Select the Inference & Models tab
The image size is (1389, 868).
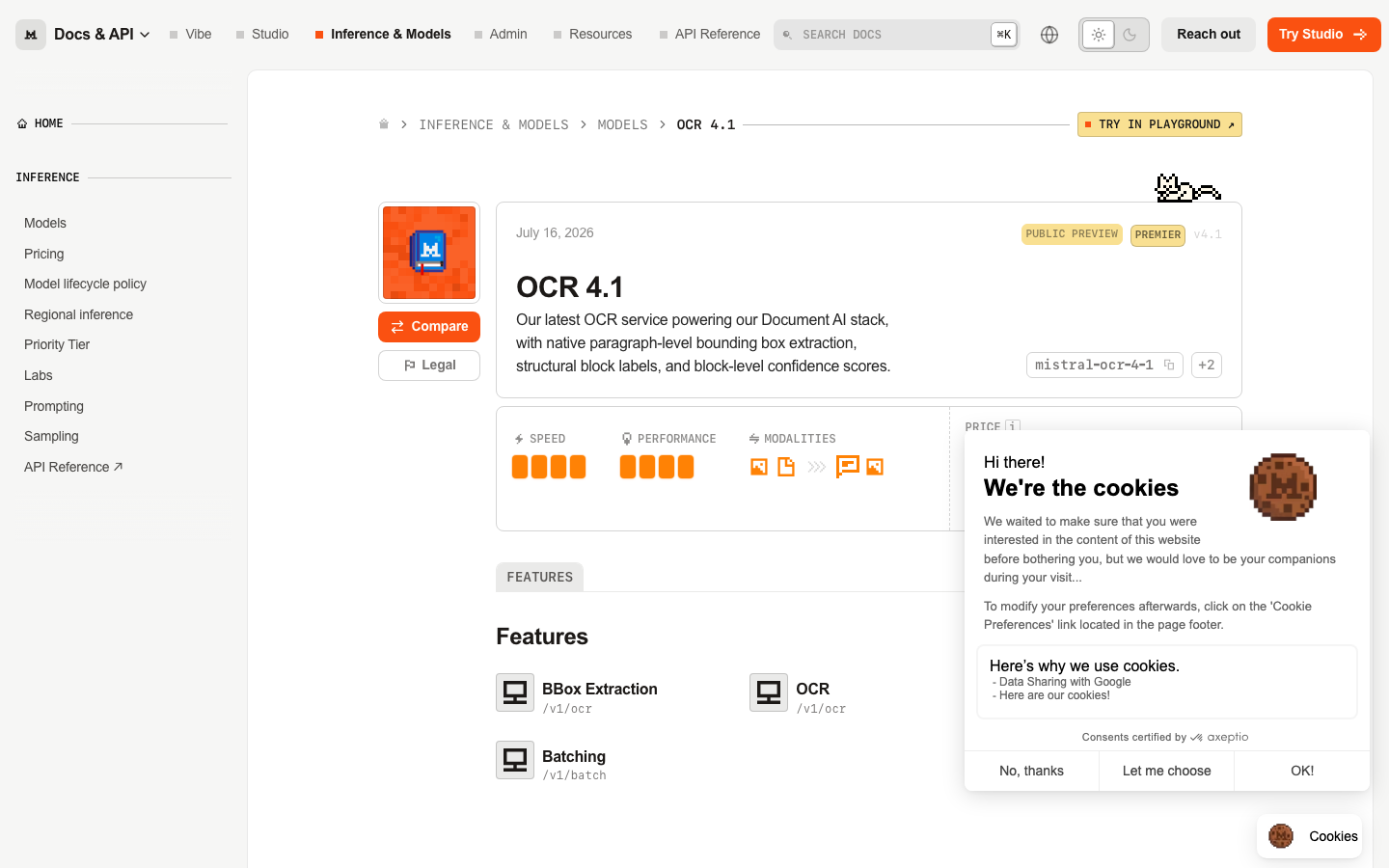pyautogui.click(x=383, y=35)
